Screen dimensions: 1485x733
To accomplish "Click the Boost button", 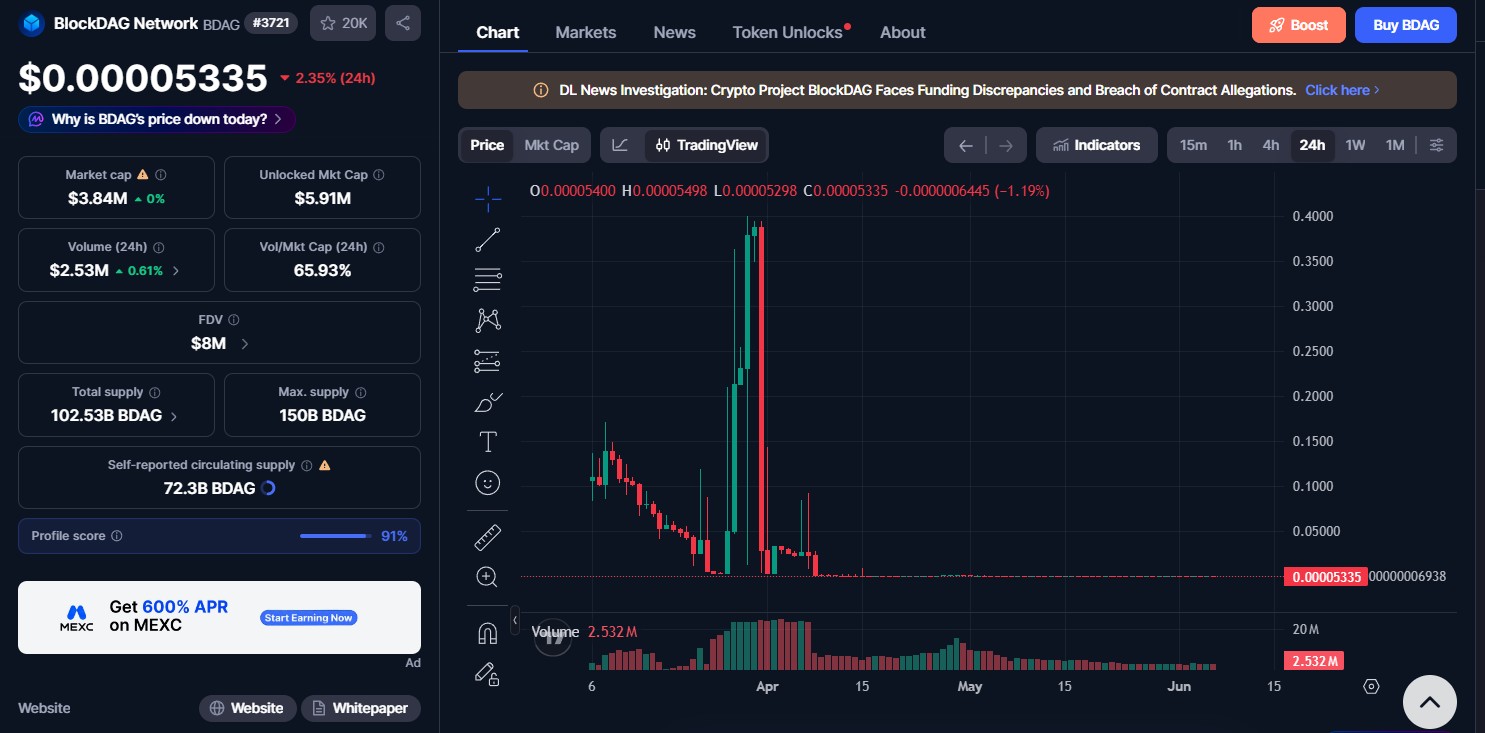I will [x=1299, y=25].
